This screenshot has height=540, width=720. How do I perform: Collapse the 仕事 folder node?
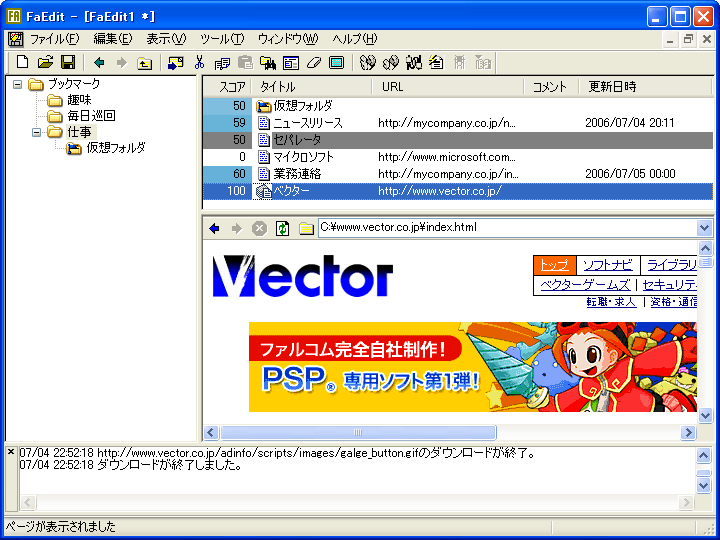(36, 132)
